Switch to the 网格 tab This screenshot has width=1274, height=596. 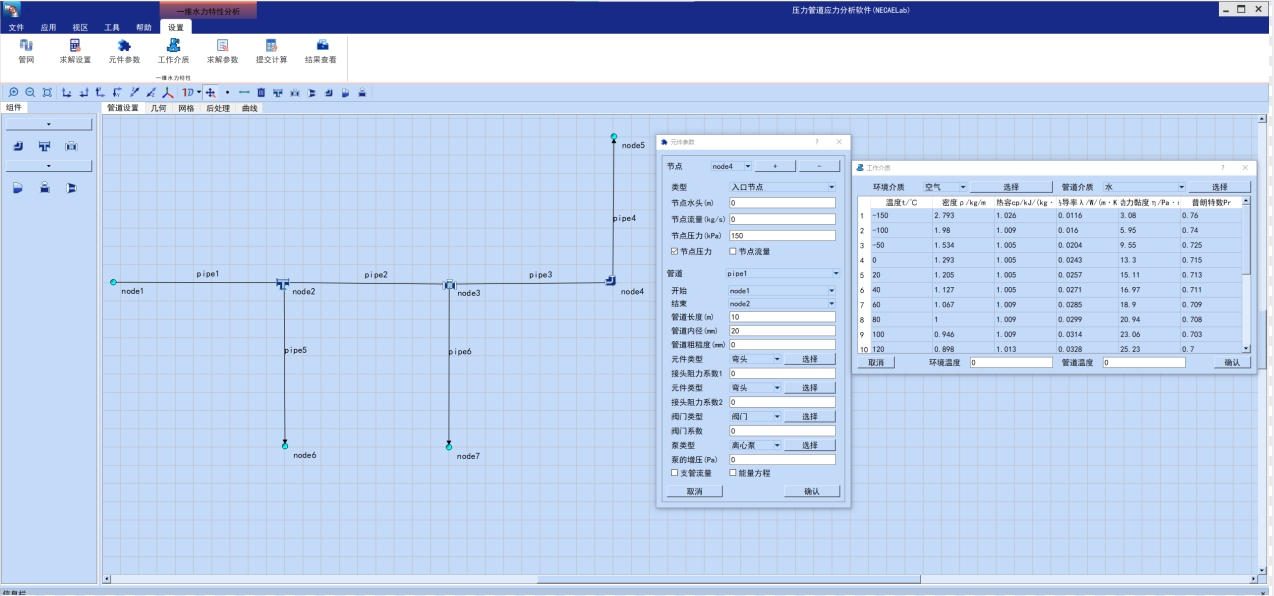186,108
